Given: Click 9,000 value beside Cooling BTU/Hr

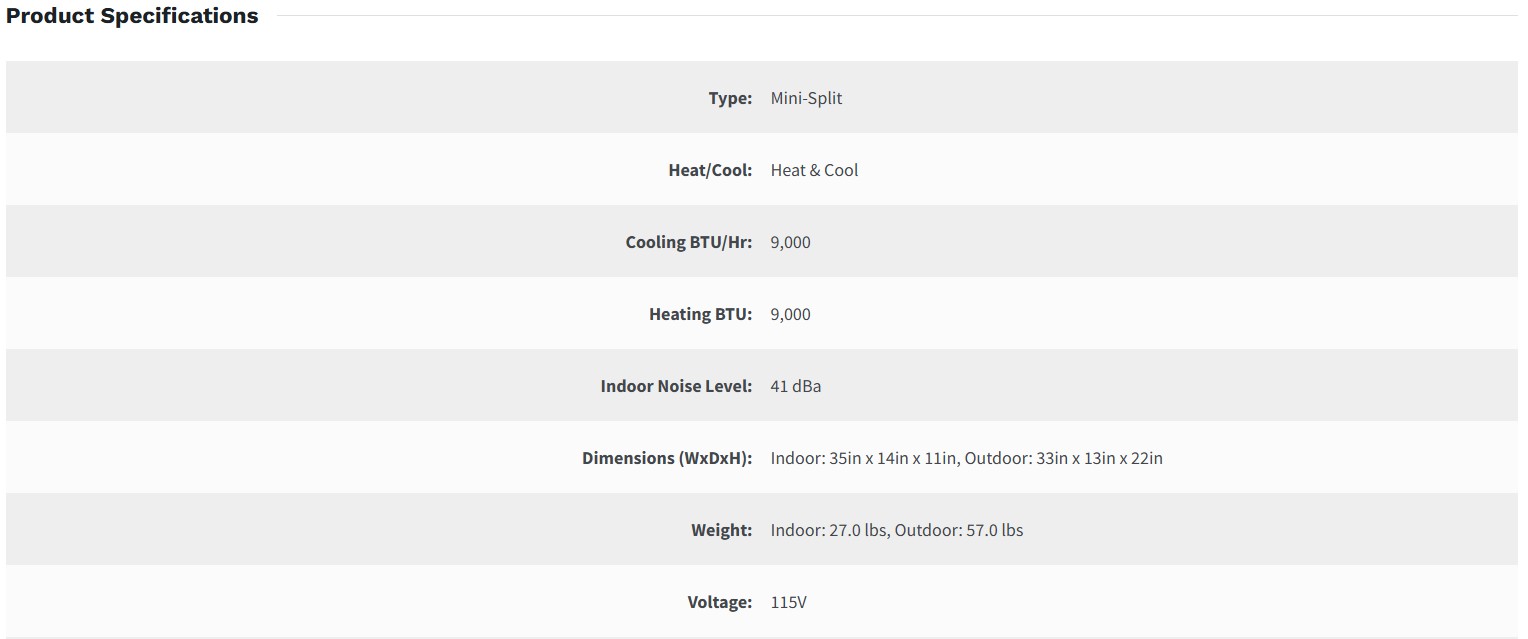Looking at the screenshot, I should click(x=790, y=242).
